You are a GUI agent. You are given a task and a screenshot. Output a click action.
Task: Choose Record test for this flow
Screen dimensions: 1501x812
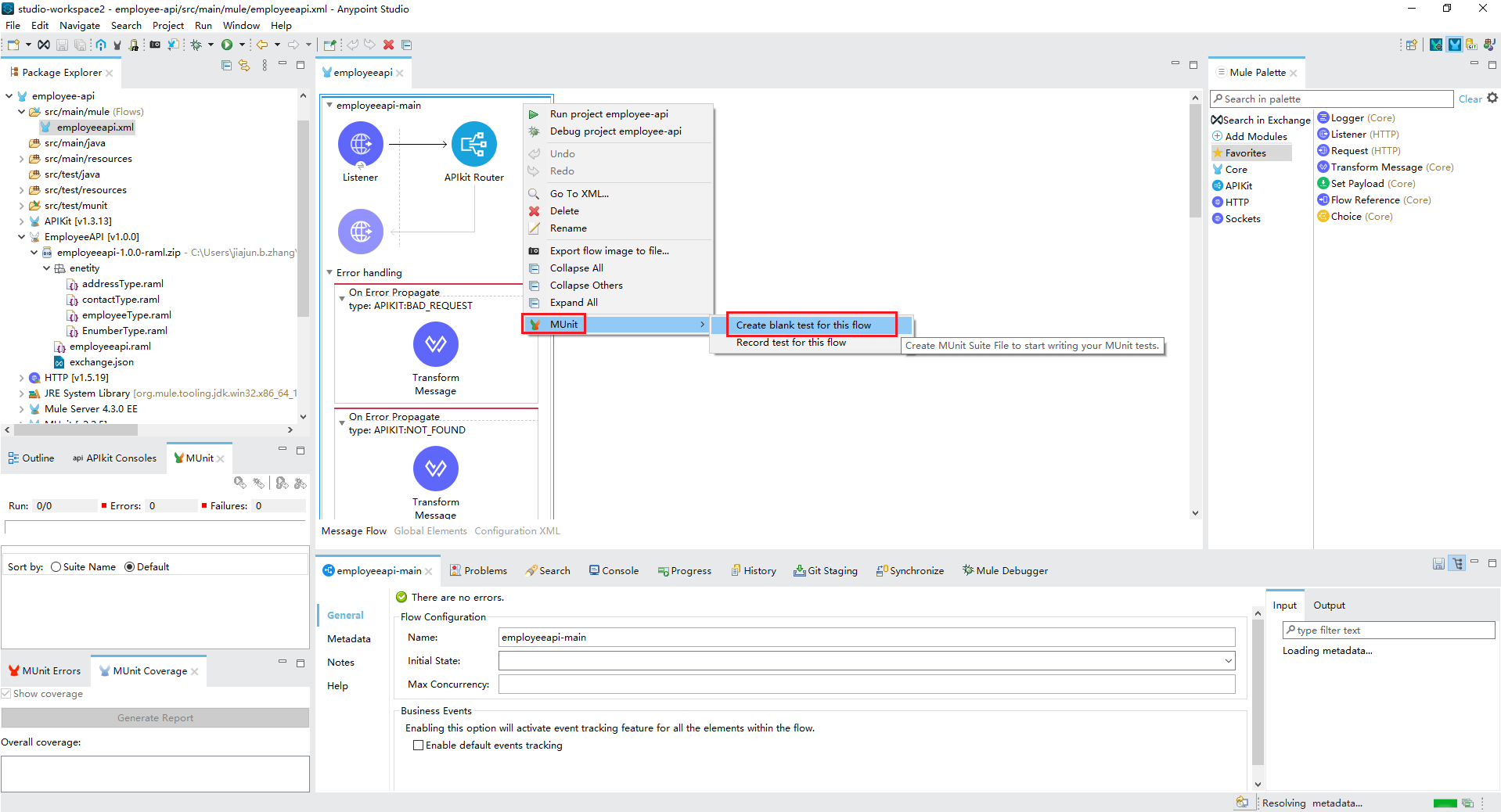[x=791, y=343]
